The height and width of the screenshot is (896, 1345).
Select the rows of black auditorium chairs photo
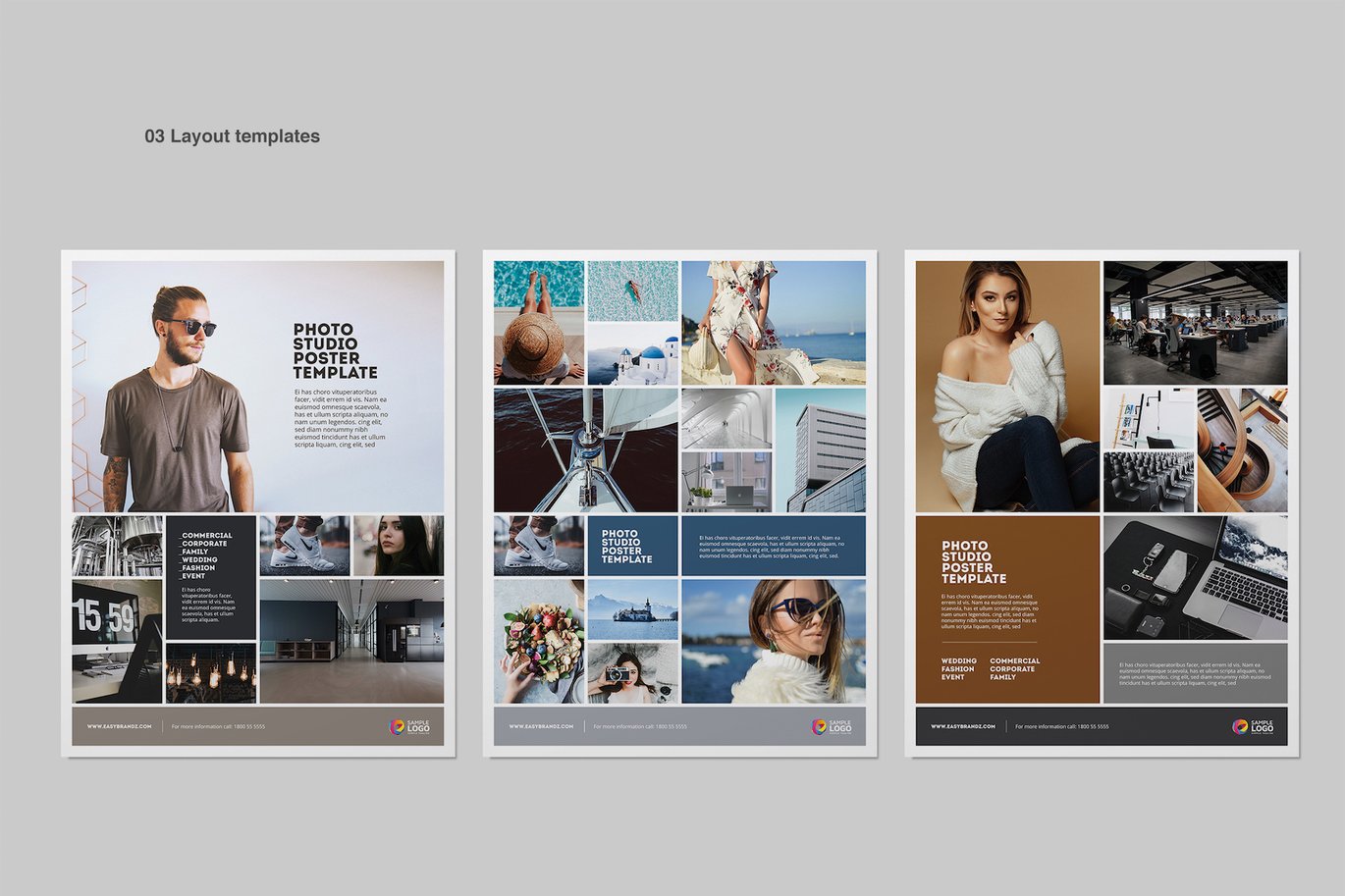(x=1149, y=482)
